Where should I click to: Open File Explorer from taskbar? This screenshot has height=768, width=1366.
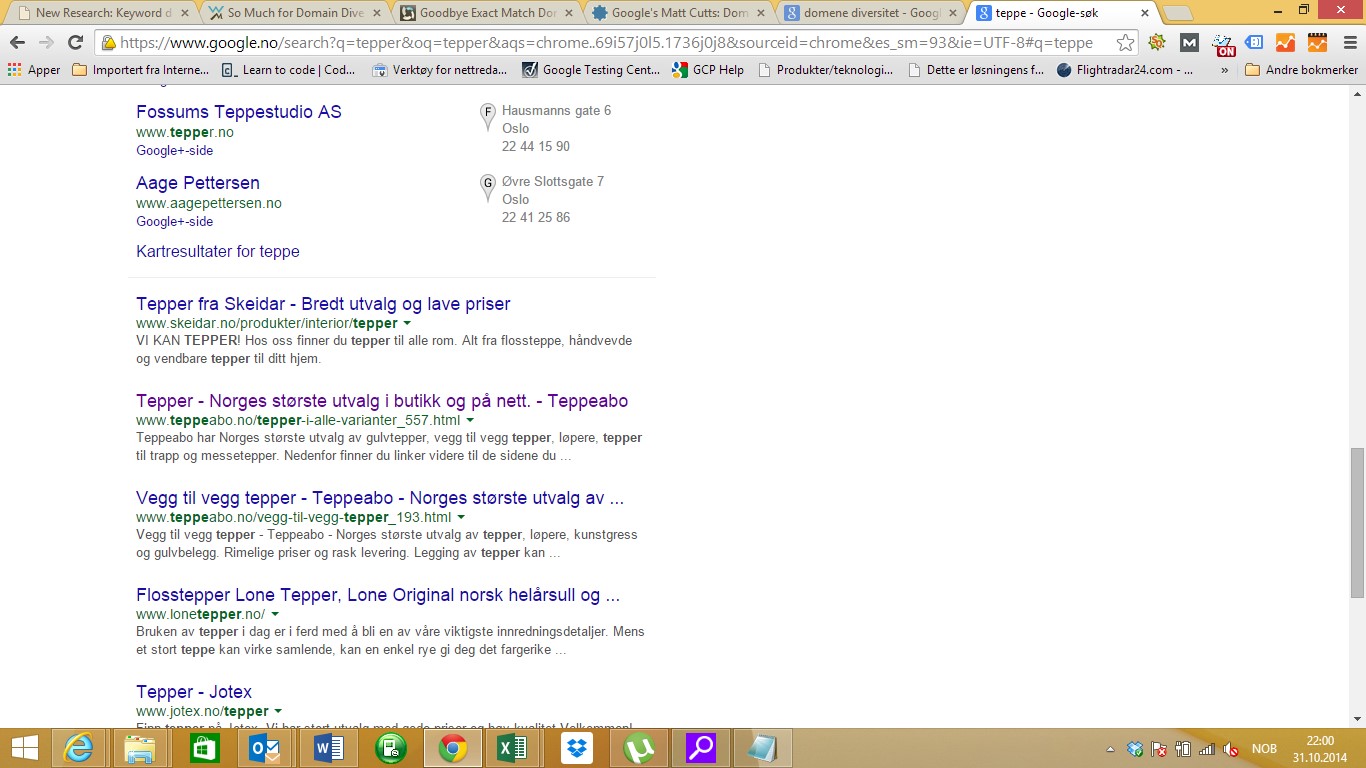[141, 748]
